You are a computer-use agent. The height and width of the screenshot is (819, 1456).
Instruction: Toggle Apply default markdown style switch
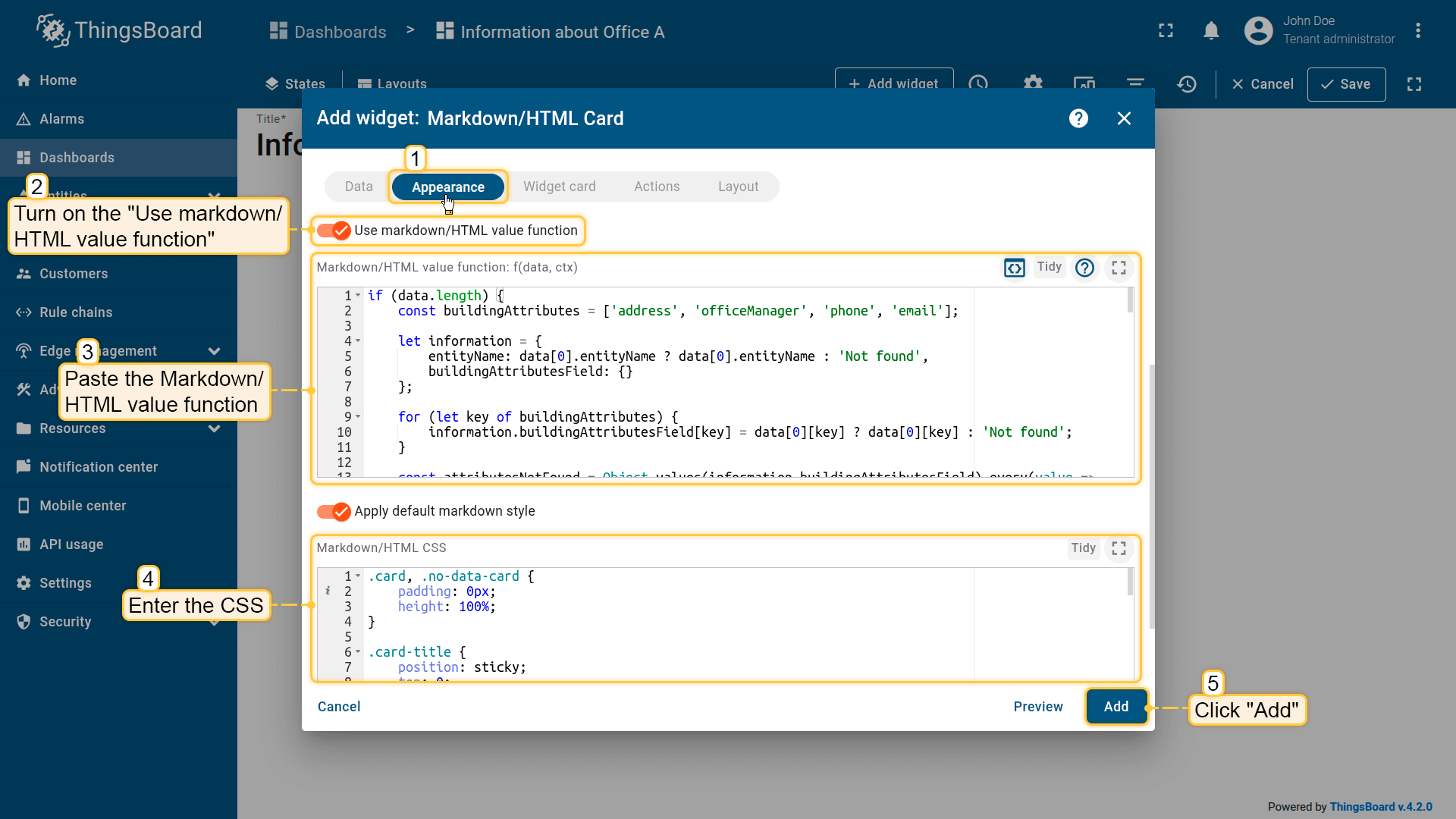click(334, 511)
